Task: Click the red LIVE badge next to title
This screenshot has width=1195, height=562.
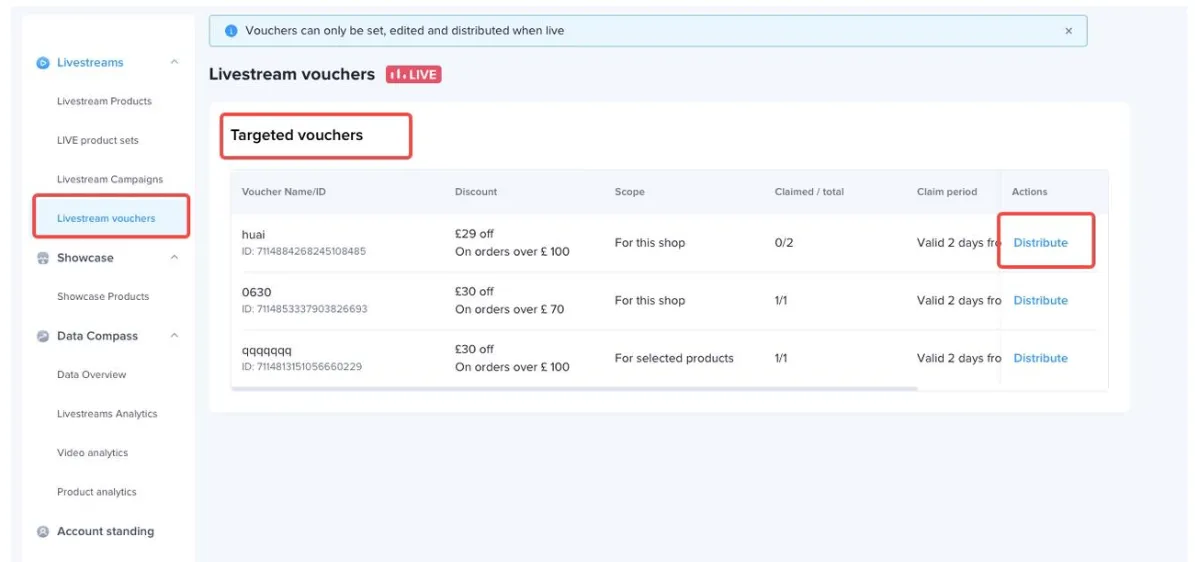Action: (413, 75)
